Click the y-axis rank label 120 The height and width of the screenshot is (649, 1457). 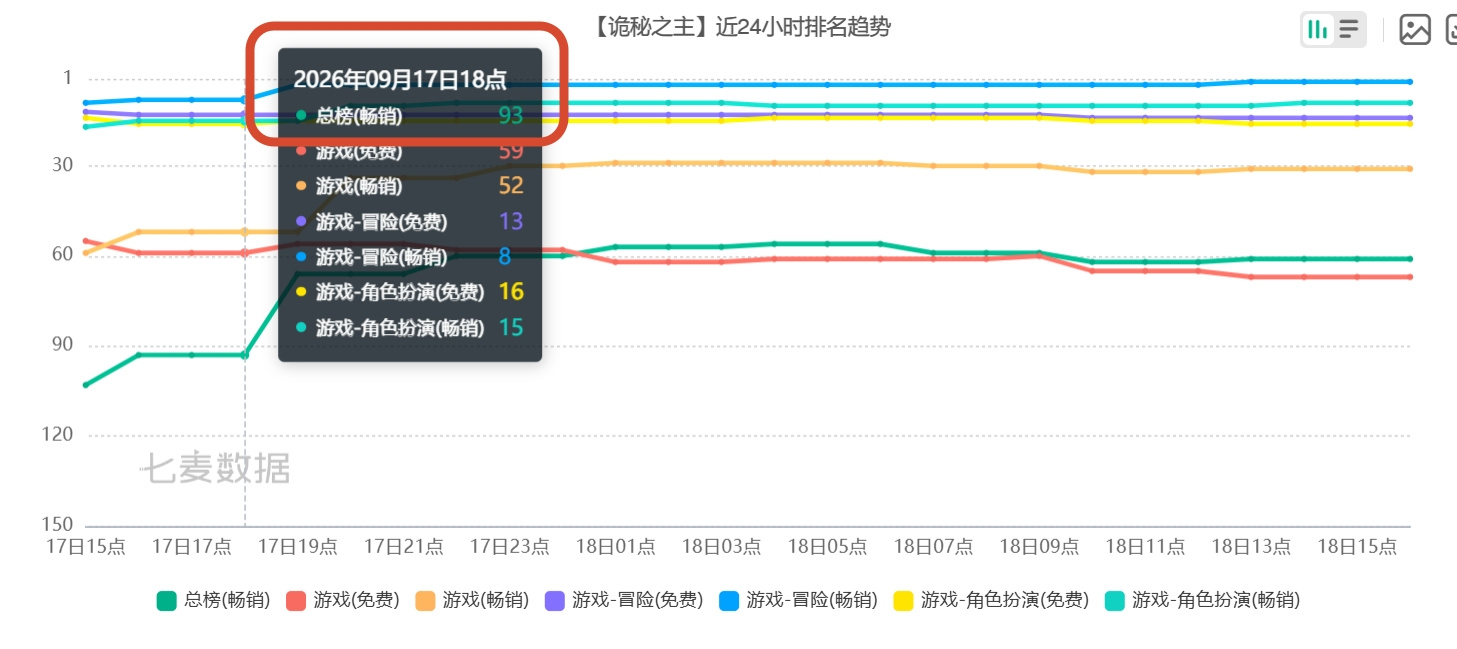click(x=57, y=435)
